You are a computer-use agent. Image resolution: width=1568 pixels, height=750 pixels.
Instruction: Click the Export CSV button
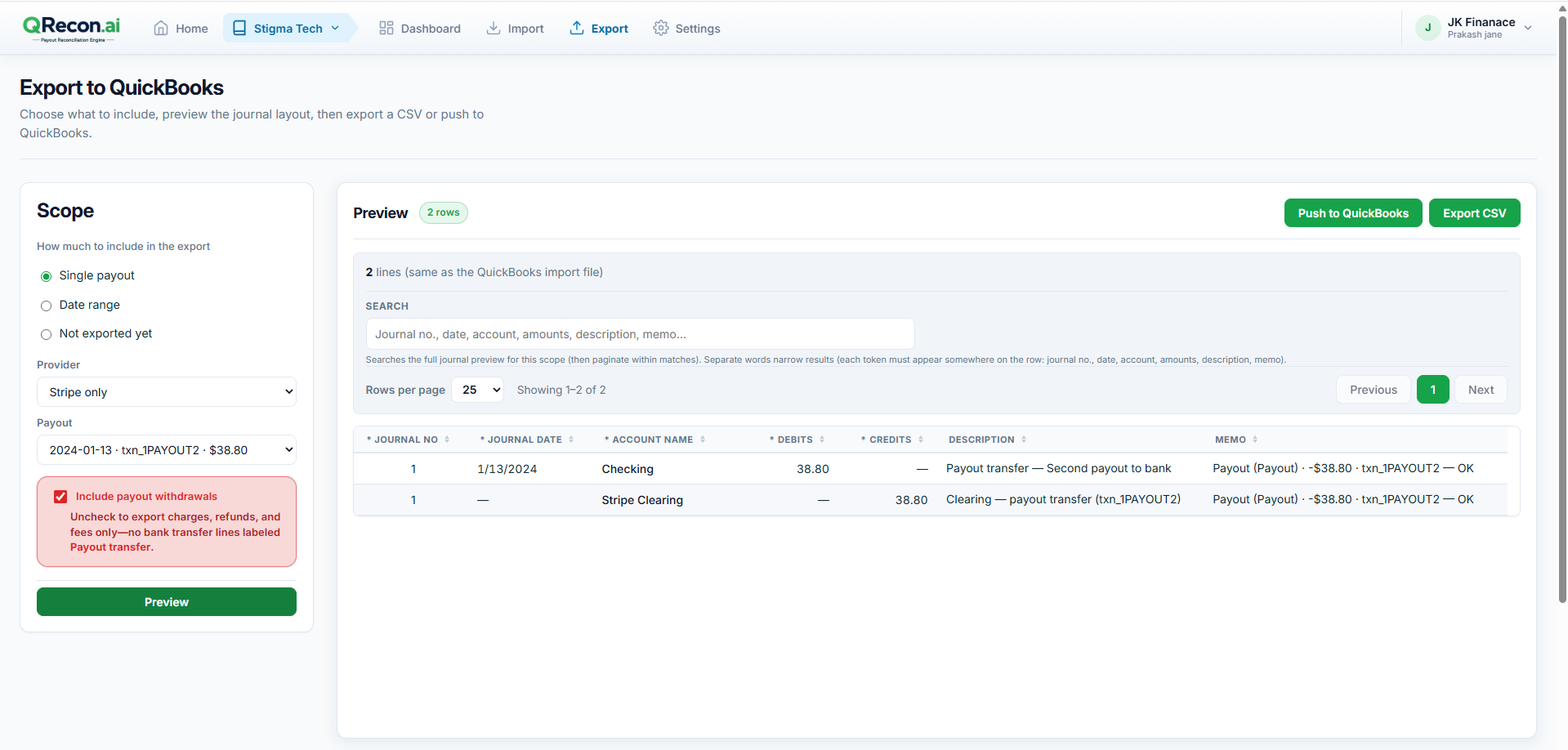pyautogui.click(x=1475, y=213)
